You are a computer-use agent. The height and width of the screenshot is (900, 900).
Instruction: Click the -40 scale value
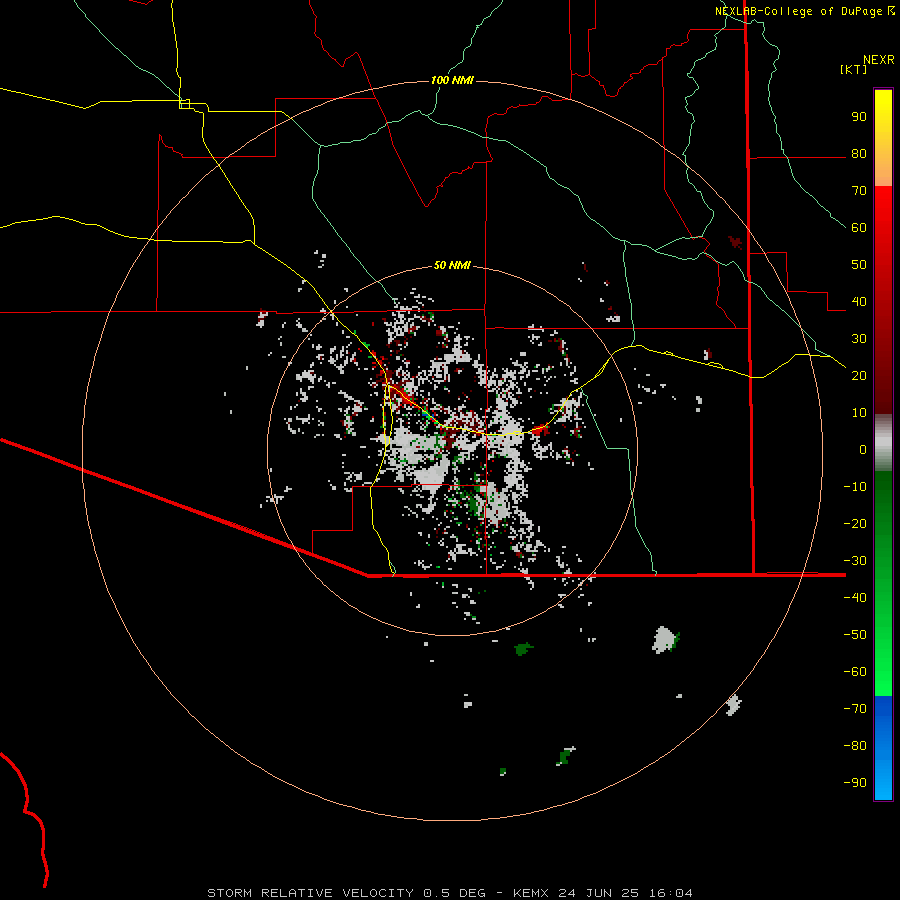(x=855, y=598)
